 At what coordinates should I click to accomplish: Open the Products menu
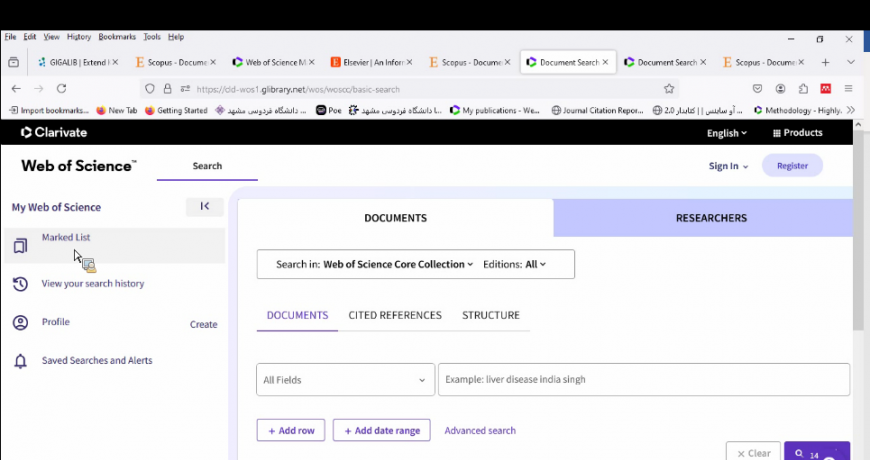click(797, 133)
